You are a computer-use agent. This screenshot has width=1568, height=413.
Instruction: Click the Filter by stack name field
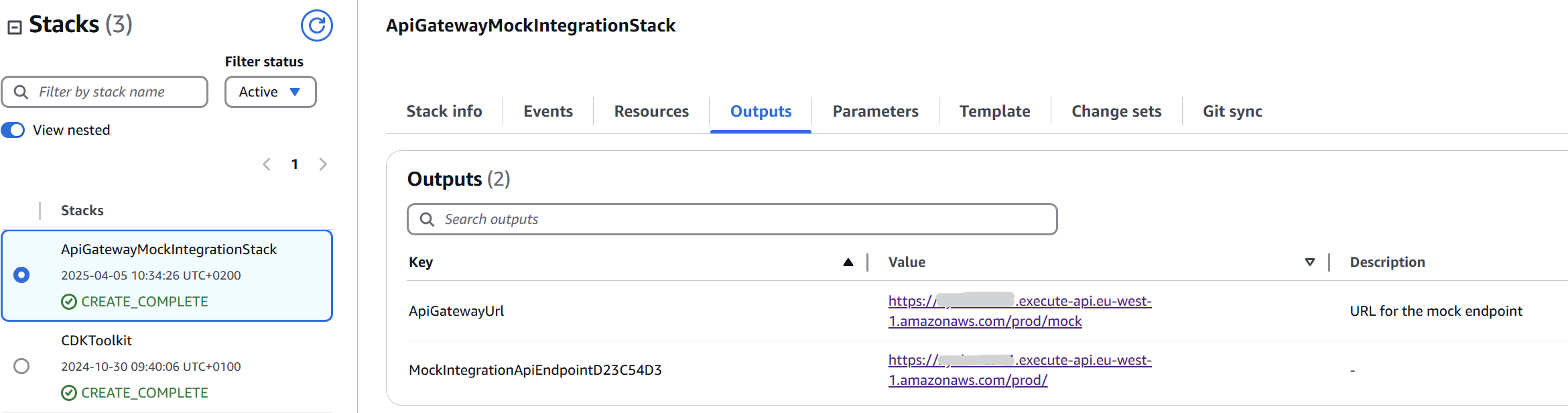click(x=105, y=92)
